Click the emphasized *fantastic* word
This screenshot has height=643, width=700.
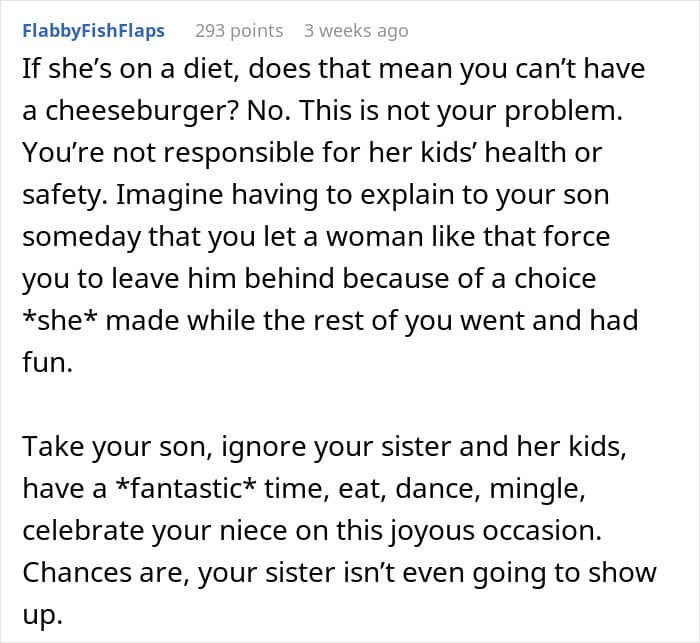(186, 488)
